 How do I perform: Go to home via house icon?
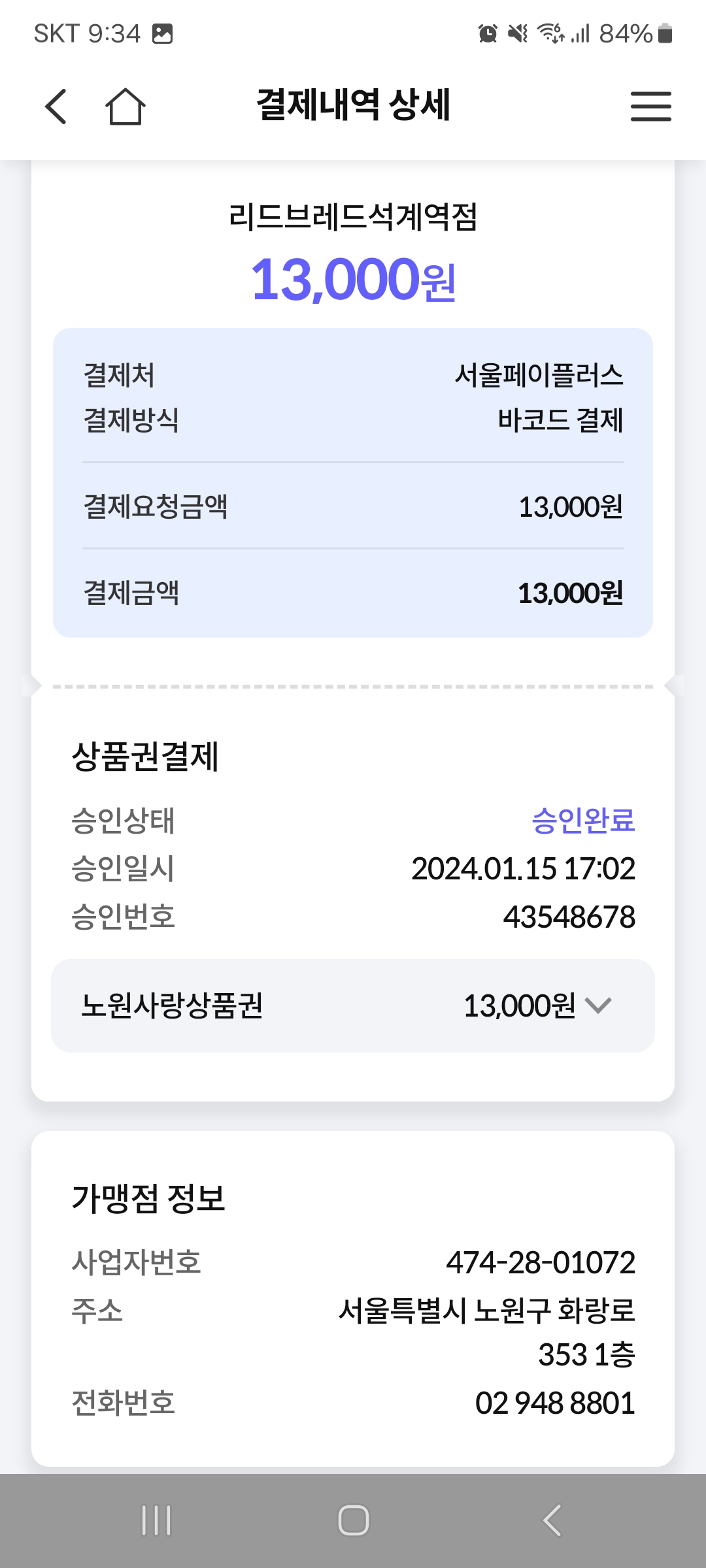point(125,106)
